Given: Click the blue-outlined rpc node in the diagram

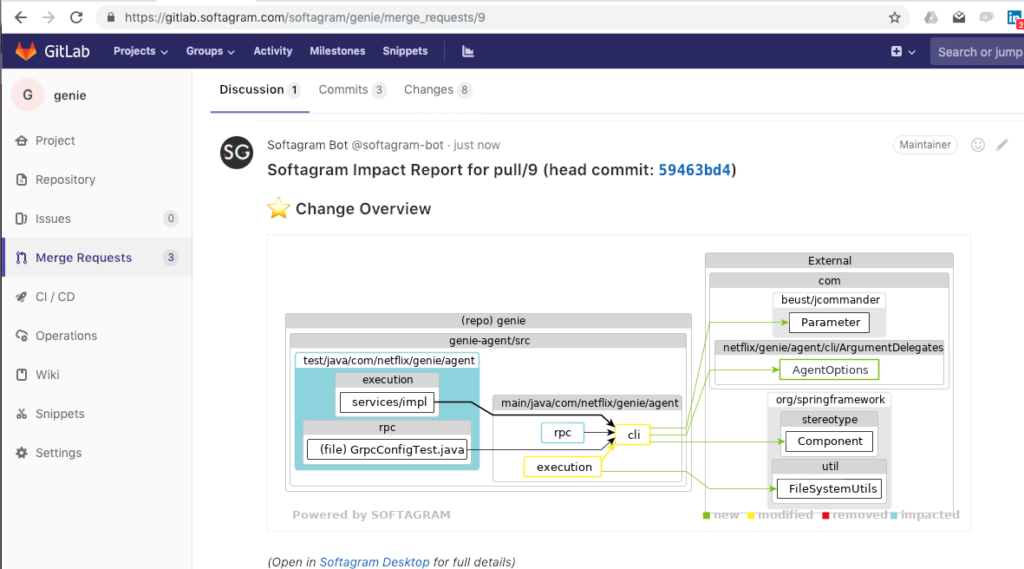Looking at the screenshot, I should (562, 432).
